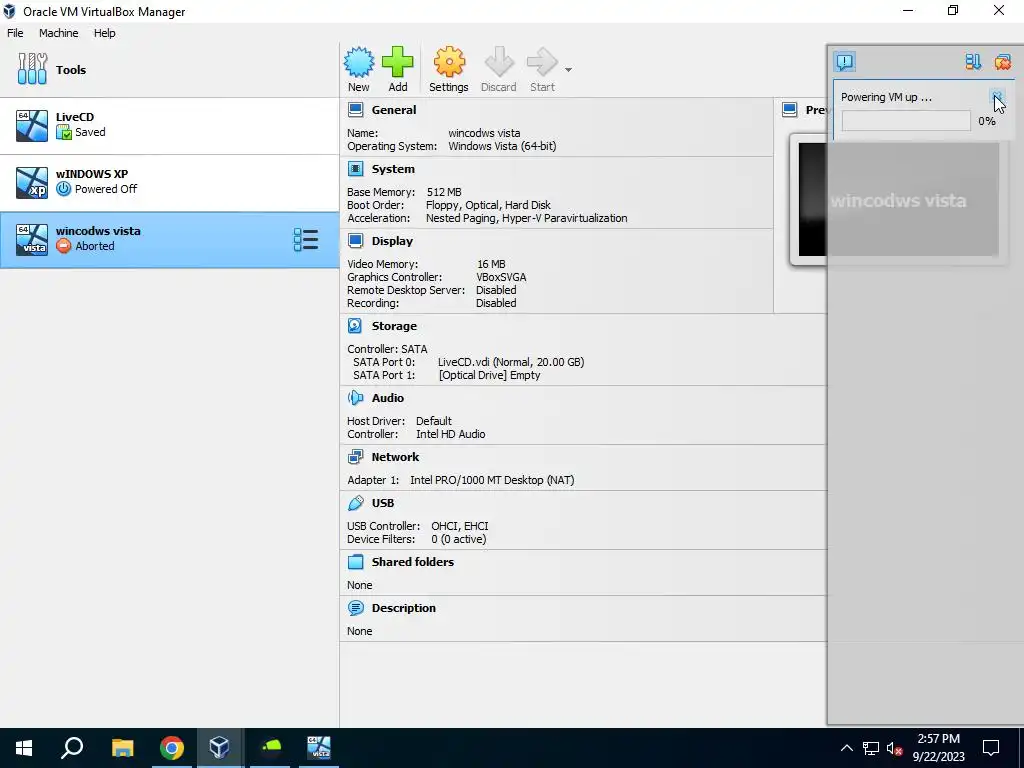This screenshot has height=768, width=1024.
Task: Click the Network section icon
Action: point(355,456)
